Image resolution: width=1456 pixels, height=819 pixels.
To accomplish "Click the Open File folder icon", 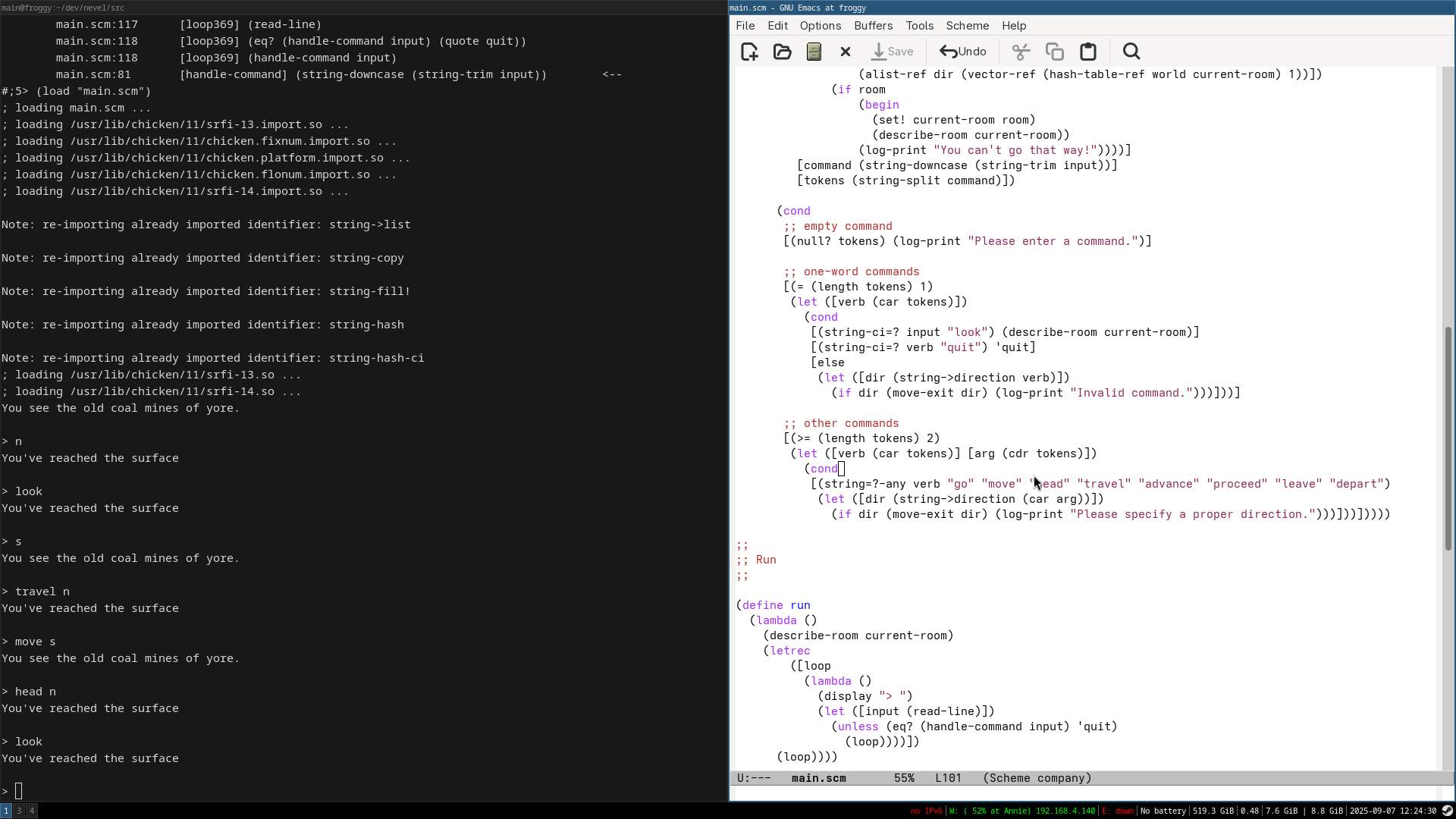I will [x=782, y=52].
